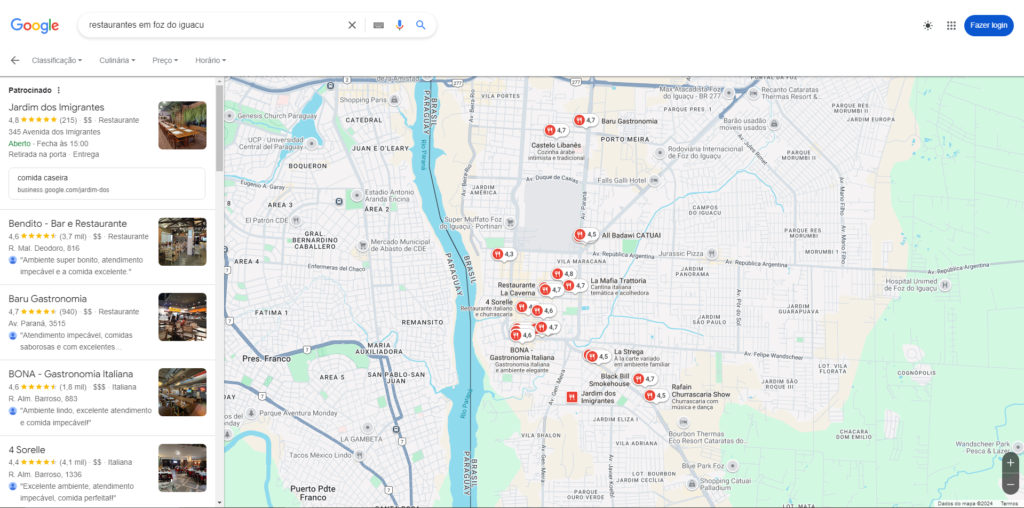The height and width of the screenshot is (508, 1024).
Task: Toggle the dark theme sun icon
Action: [x=928, y=25]
